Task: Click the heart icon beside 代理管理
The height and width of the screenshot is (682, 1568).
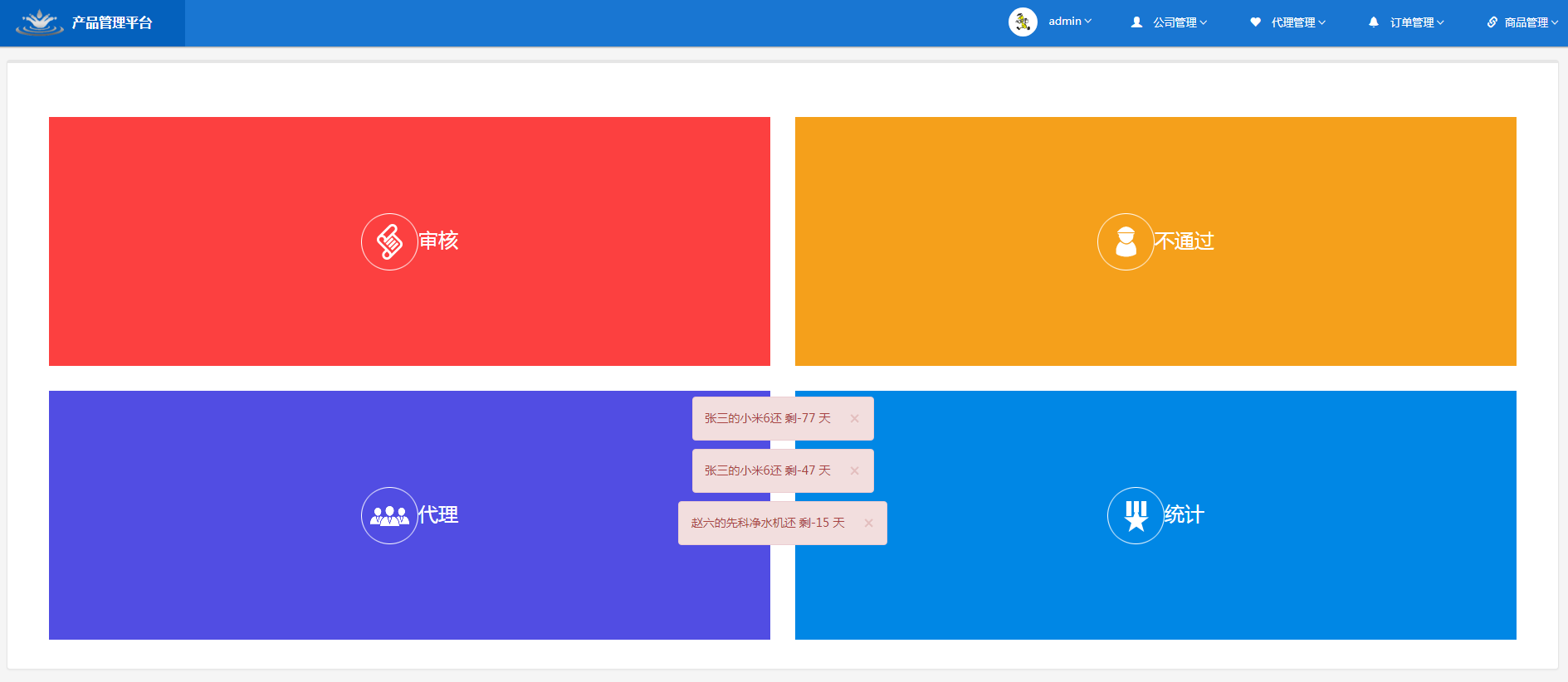Action: click(x=1255, y=22)
